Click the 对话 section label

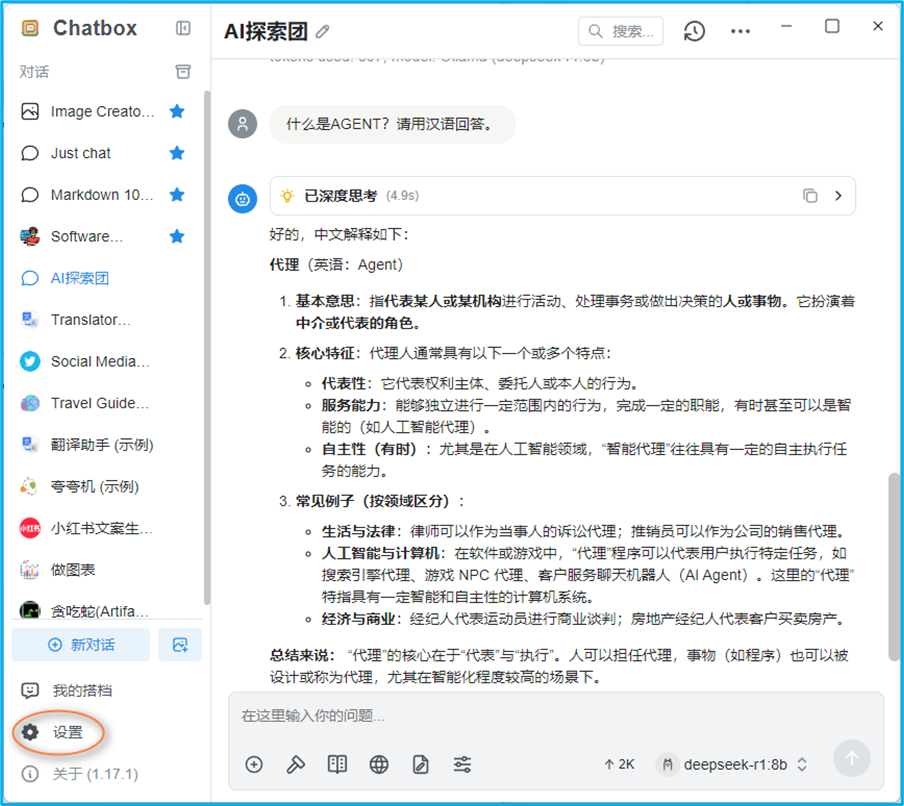[34, 71]
